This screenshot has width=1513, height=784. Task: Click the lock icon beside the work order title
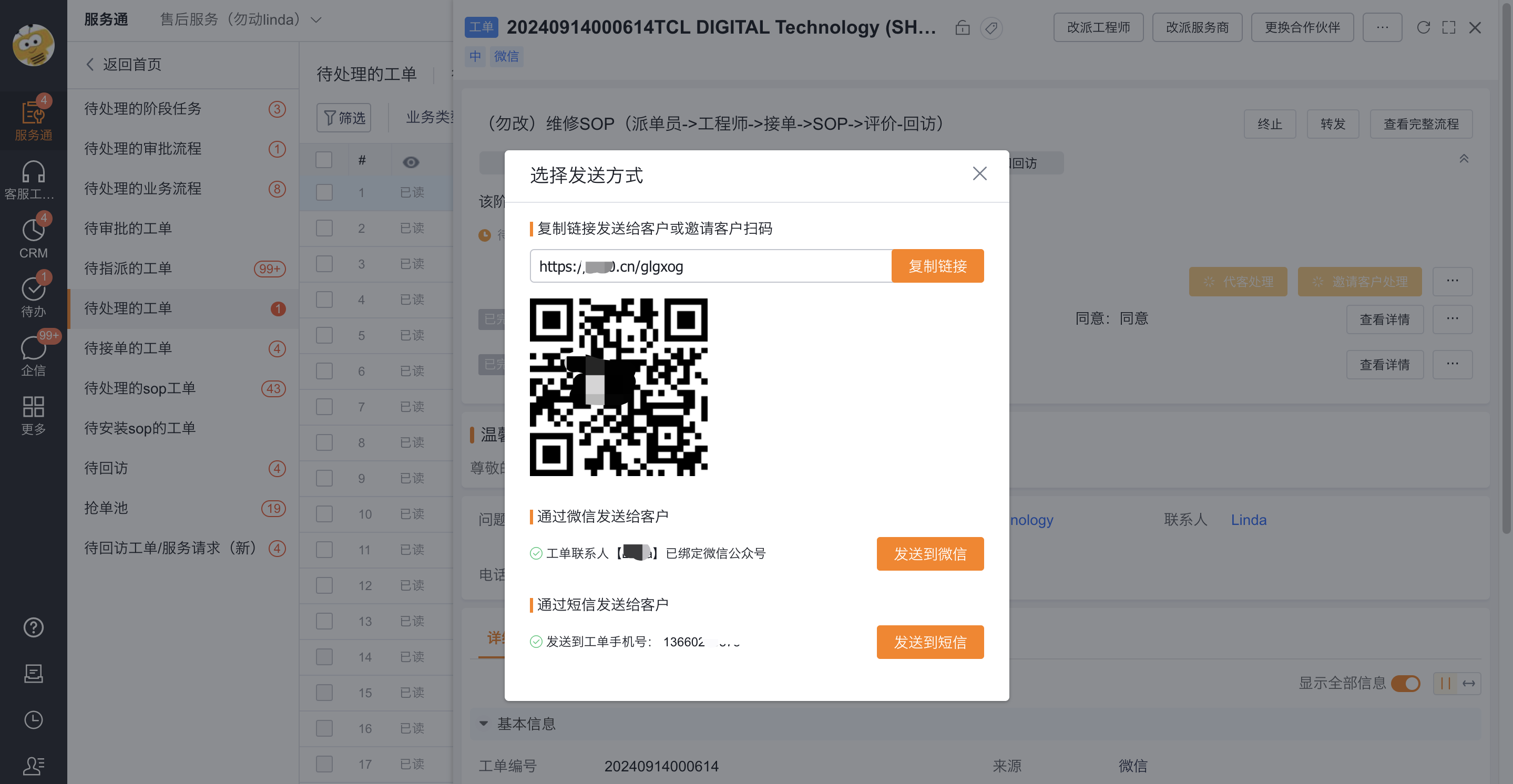962,28
